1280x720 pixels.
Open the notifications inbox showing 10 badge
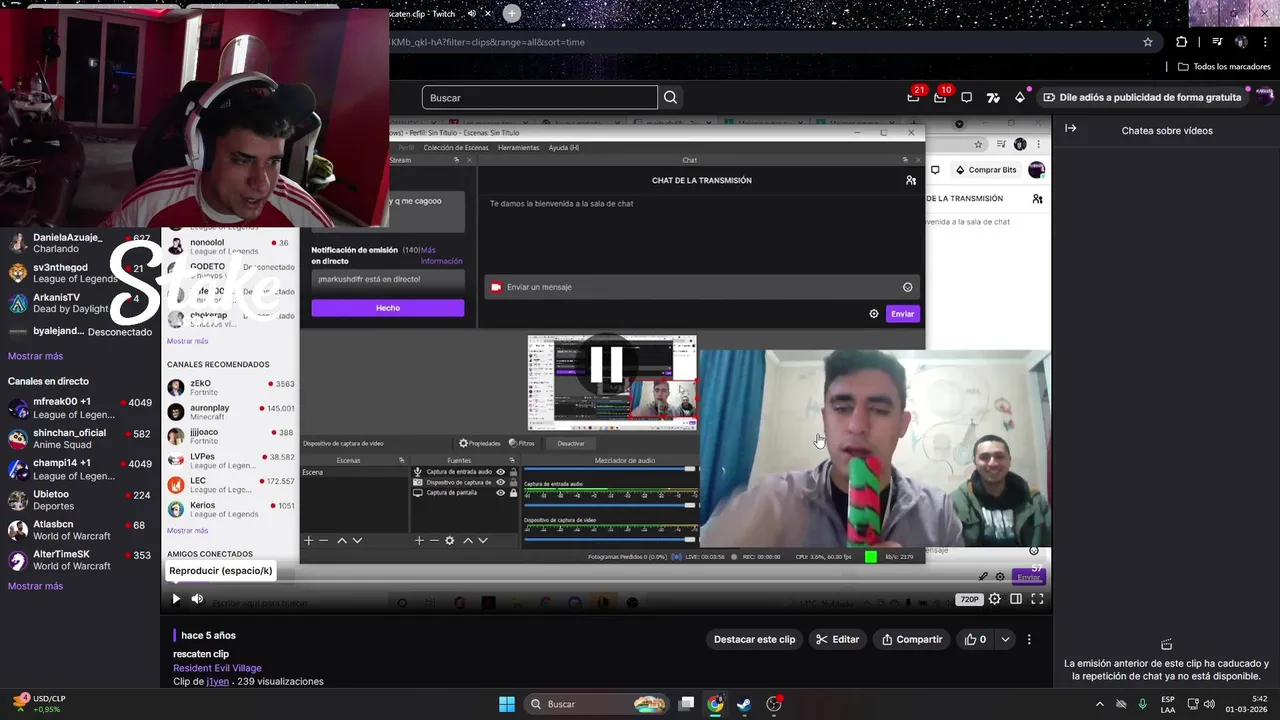[x=940, y=97]
